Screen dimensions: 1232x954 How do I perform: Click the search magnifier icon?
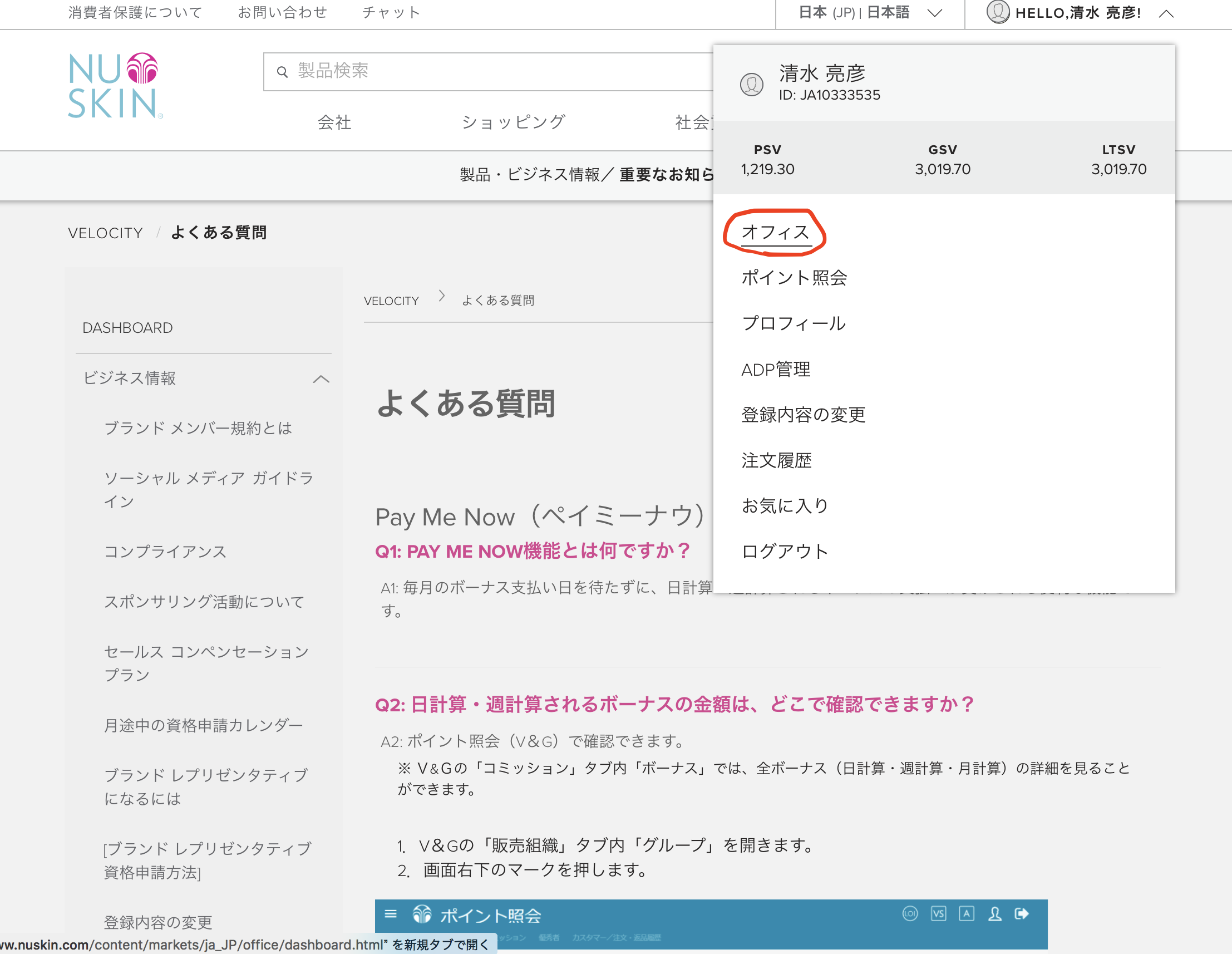282,72
